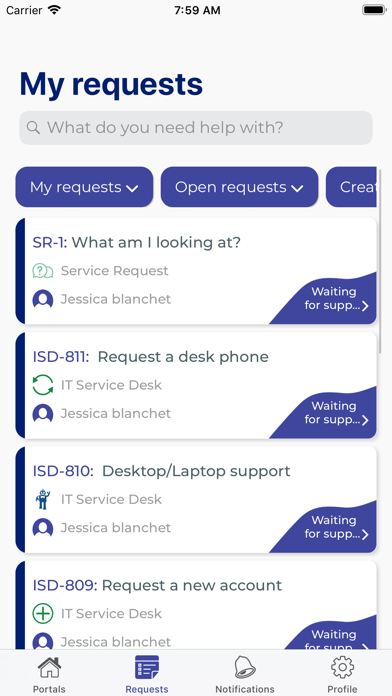Image resolution: width=392 pixels, height=696 pixels.
Task: Click the user avatar icon on the SR-1 card
Action: pyautogui.click(x=43, y=299)
